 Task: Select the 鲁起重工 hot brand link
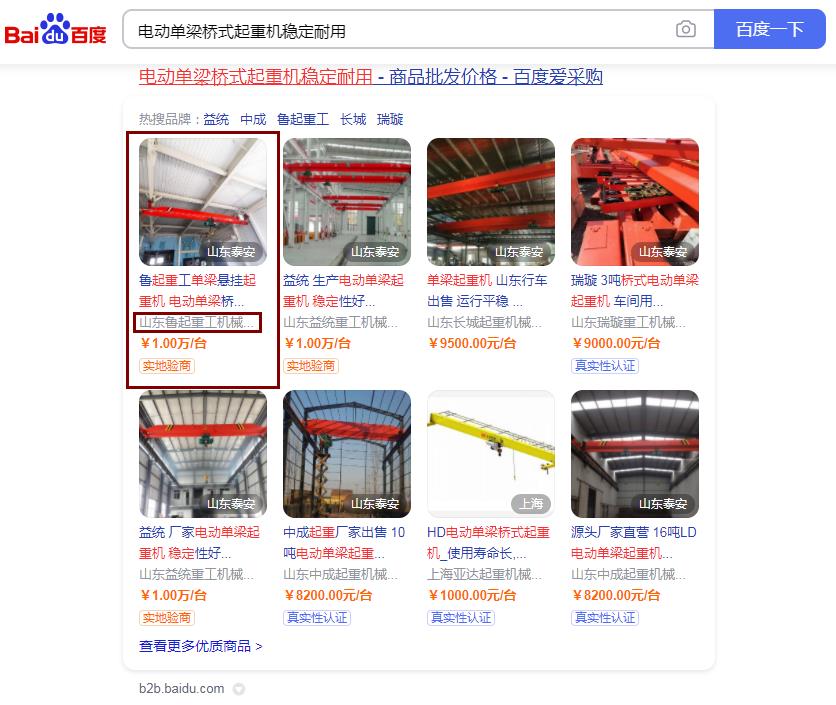(303, 119)
